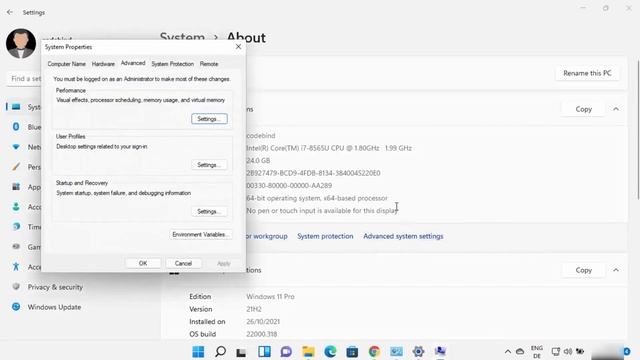Select the version value 21H2
Image resolution: width=640 pixels, height=360 pixels.
pyautogui.click(x=254, y=309)
